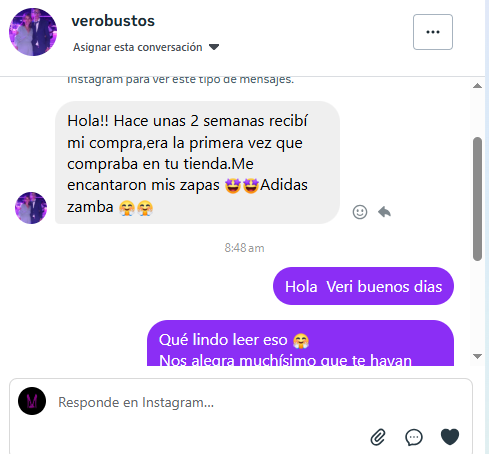The image size is (489, 454).
Task: Select the Qué lindo leer eso message bubble
Action: (300, 343)
